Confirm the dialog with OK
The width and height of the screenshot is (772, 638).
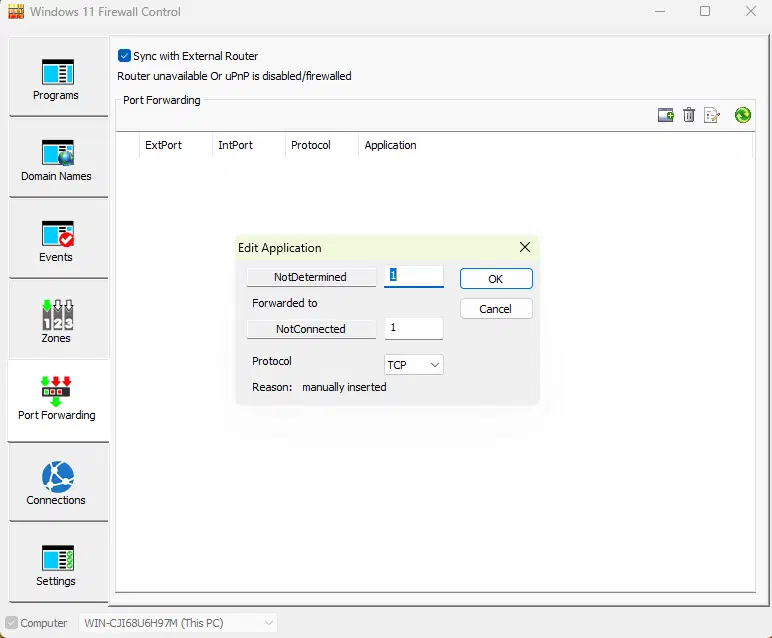tap(496, 279)
